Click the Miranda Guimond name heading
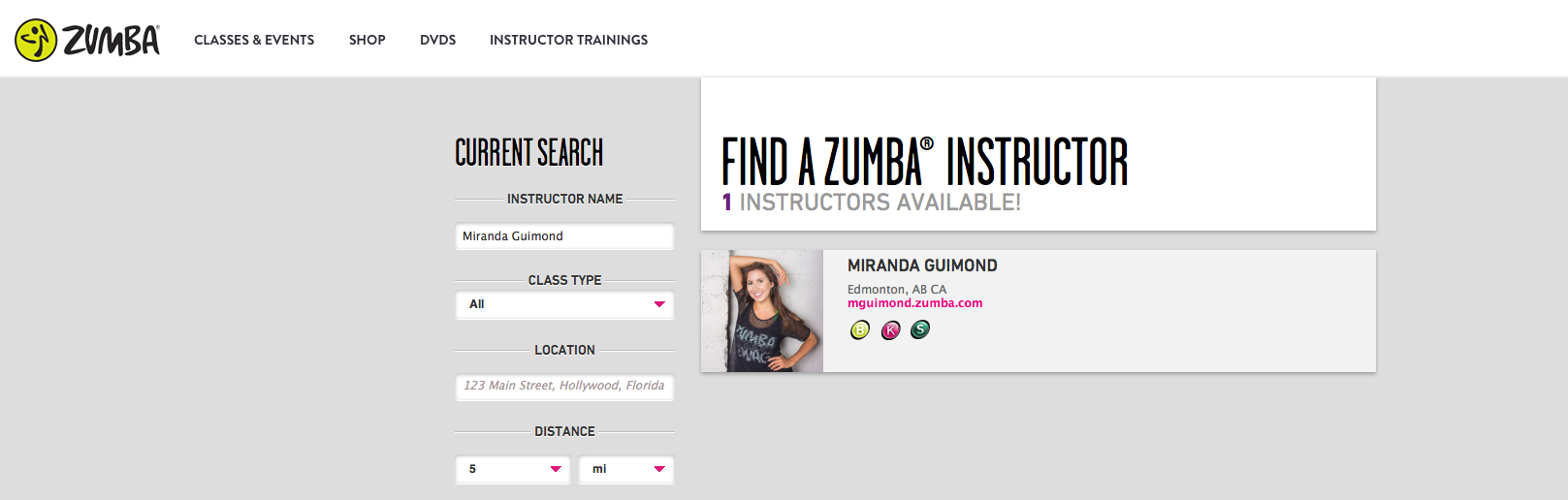The image size is (1568, 500). click(922, 266)
